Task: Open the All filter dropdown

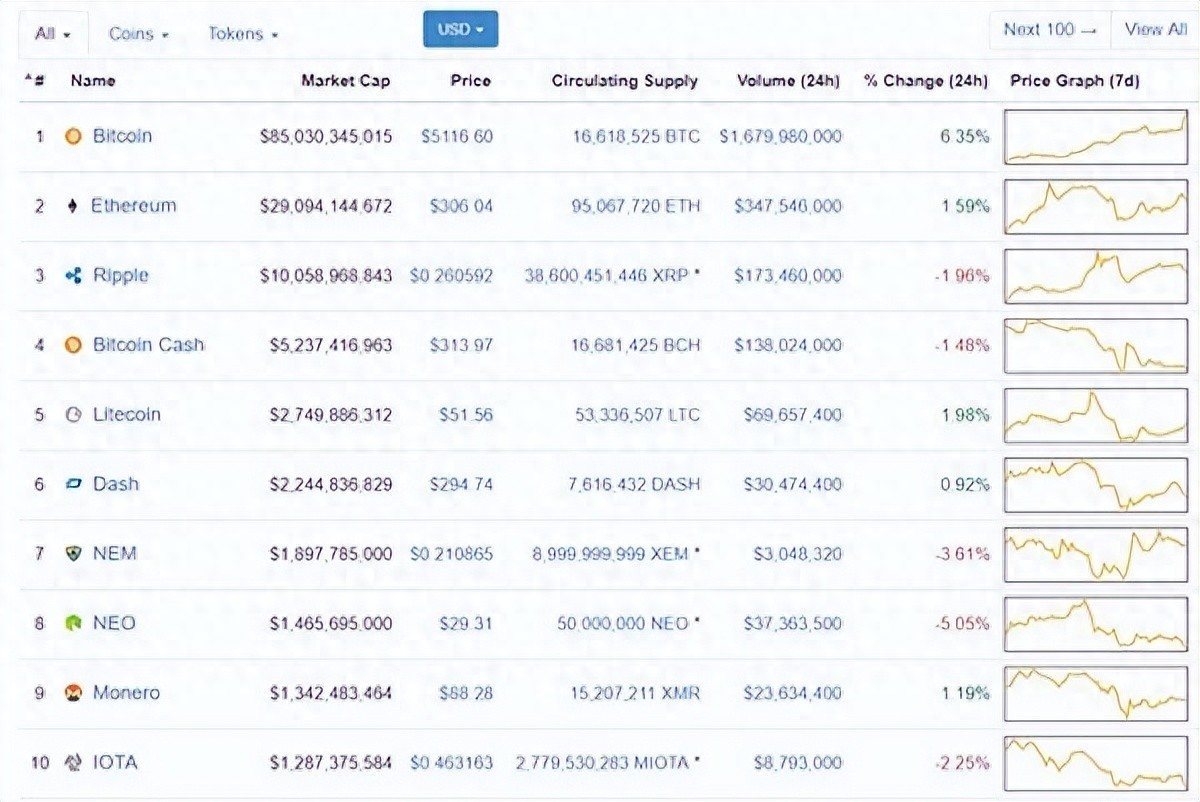Action: [53, 33]
